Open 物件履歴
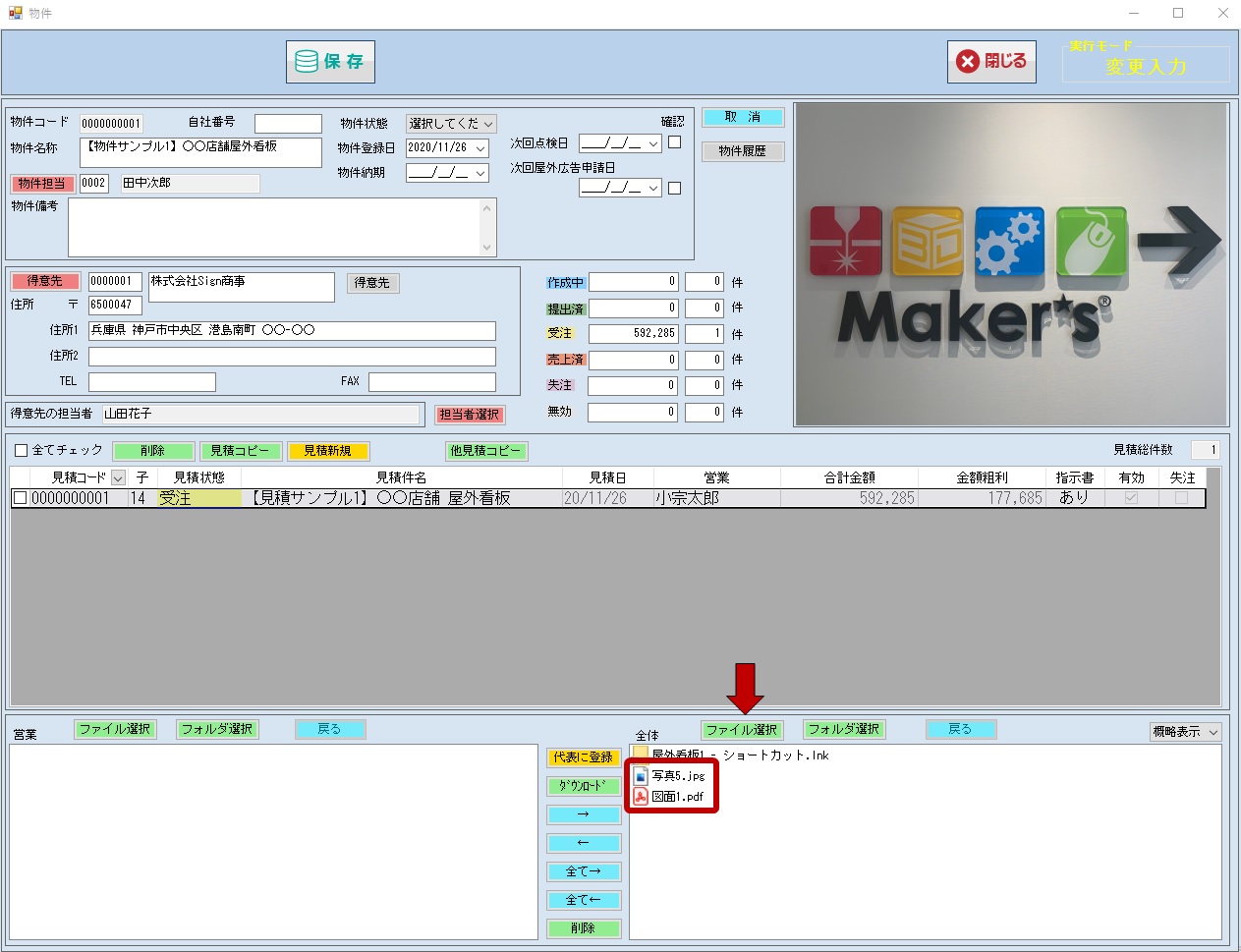 tap(743, 151)
